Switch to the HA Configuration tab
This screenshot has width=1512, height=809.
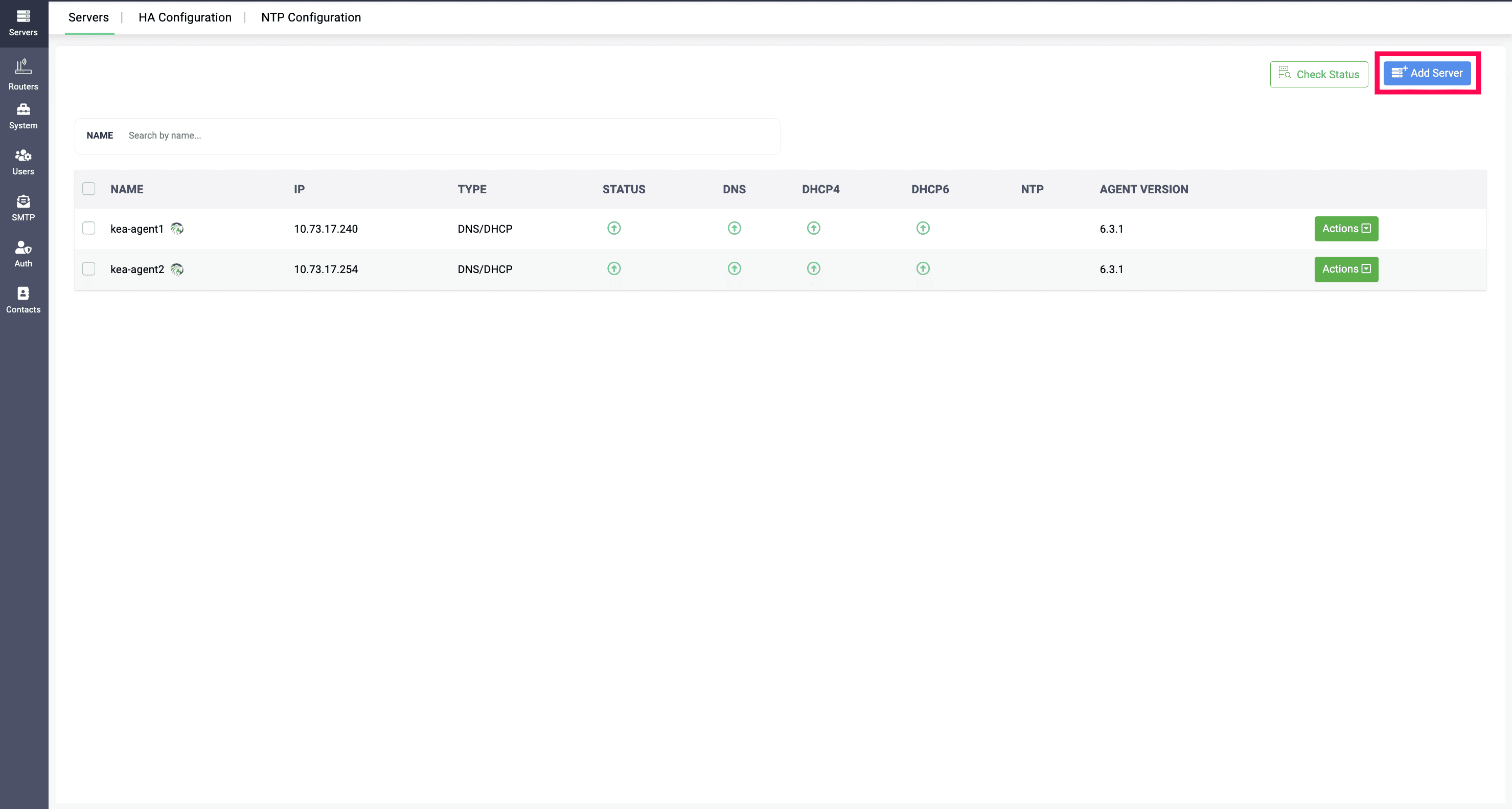185,17
